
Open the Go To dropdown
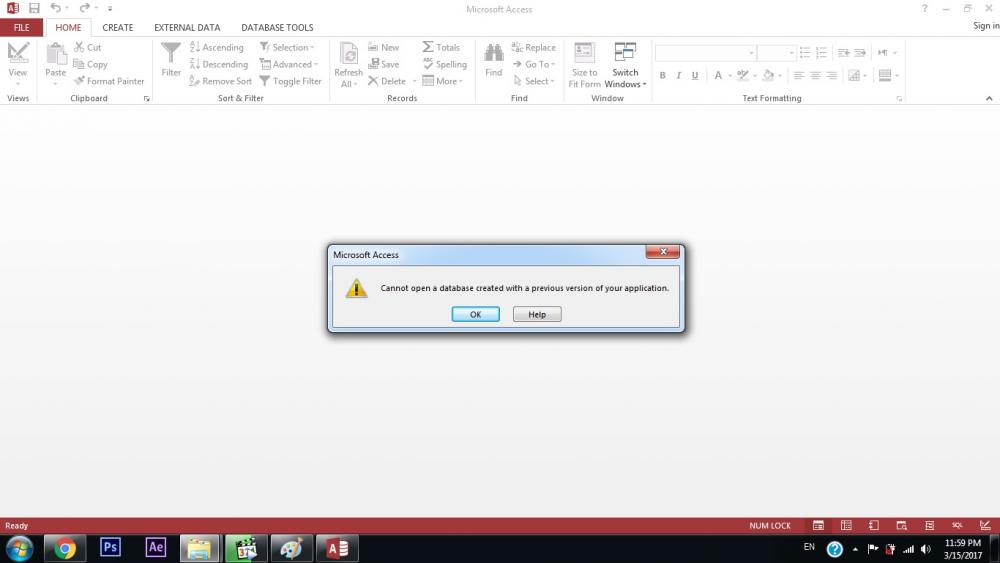pos(534,64)
